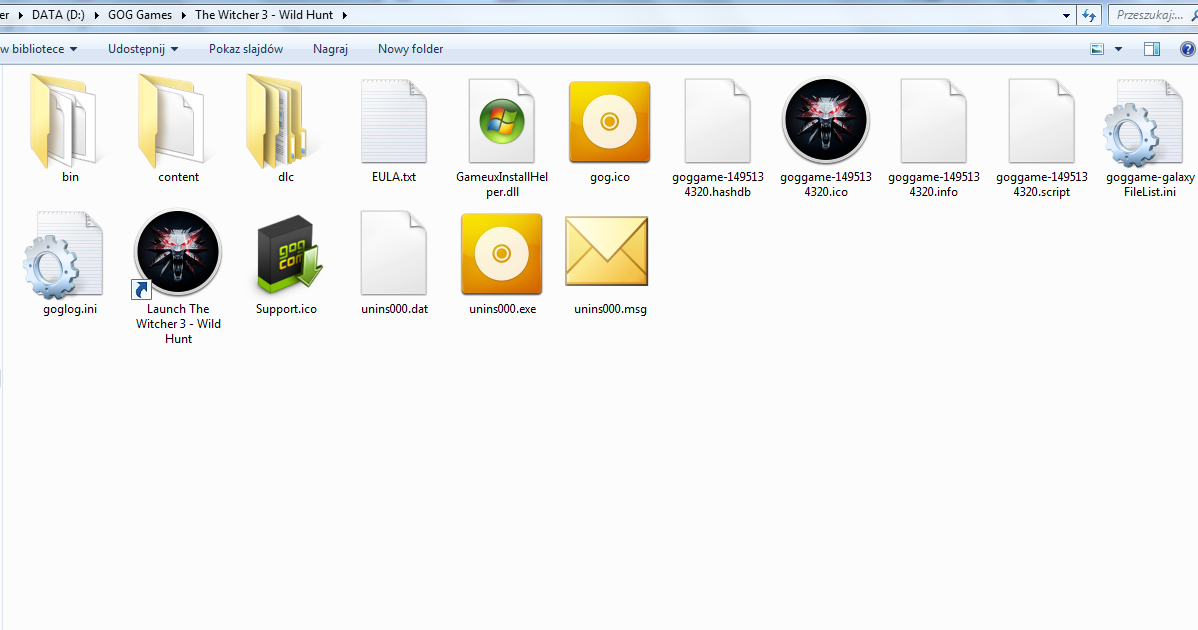Screen dimensions: 1198x630
Task: Click the goglog.ini name label
Action: [x=70, y=309]
